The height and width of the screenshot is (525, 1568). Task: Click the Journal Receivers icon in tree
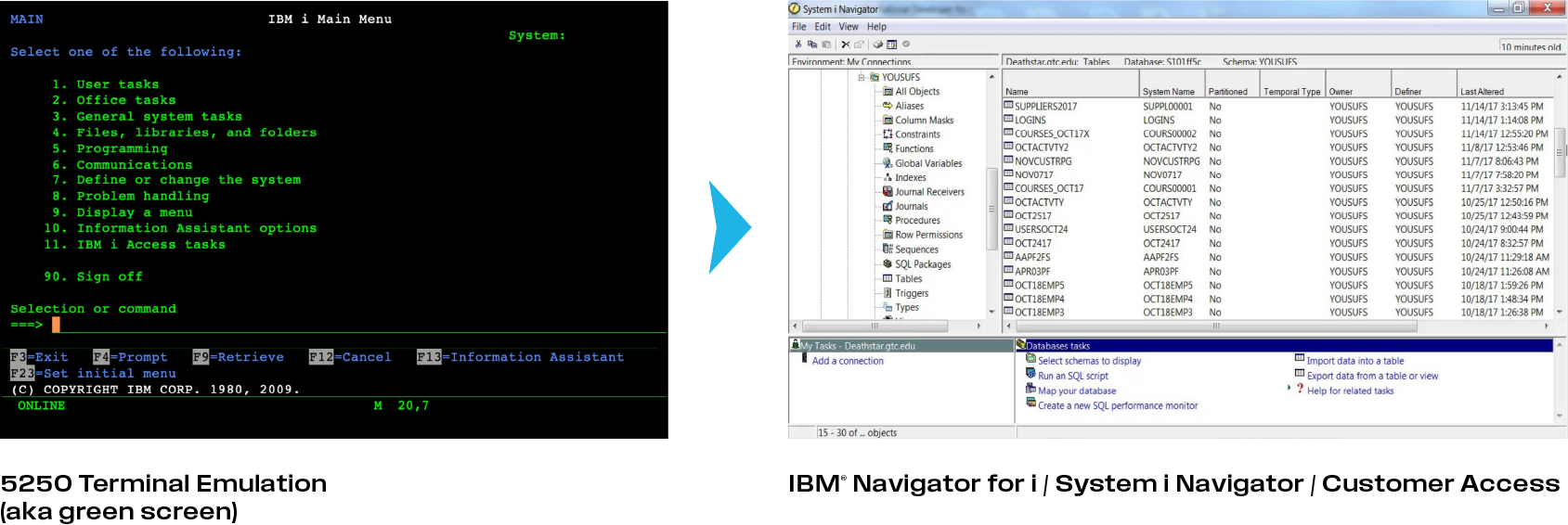click(x=888, y=192)
